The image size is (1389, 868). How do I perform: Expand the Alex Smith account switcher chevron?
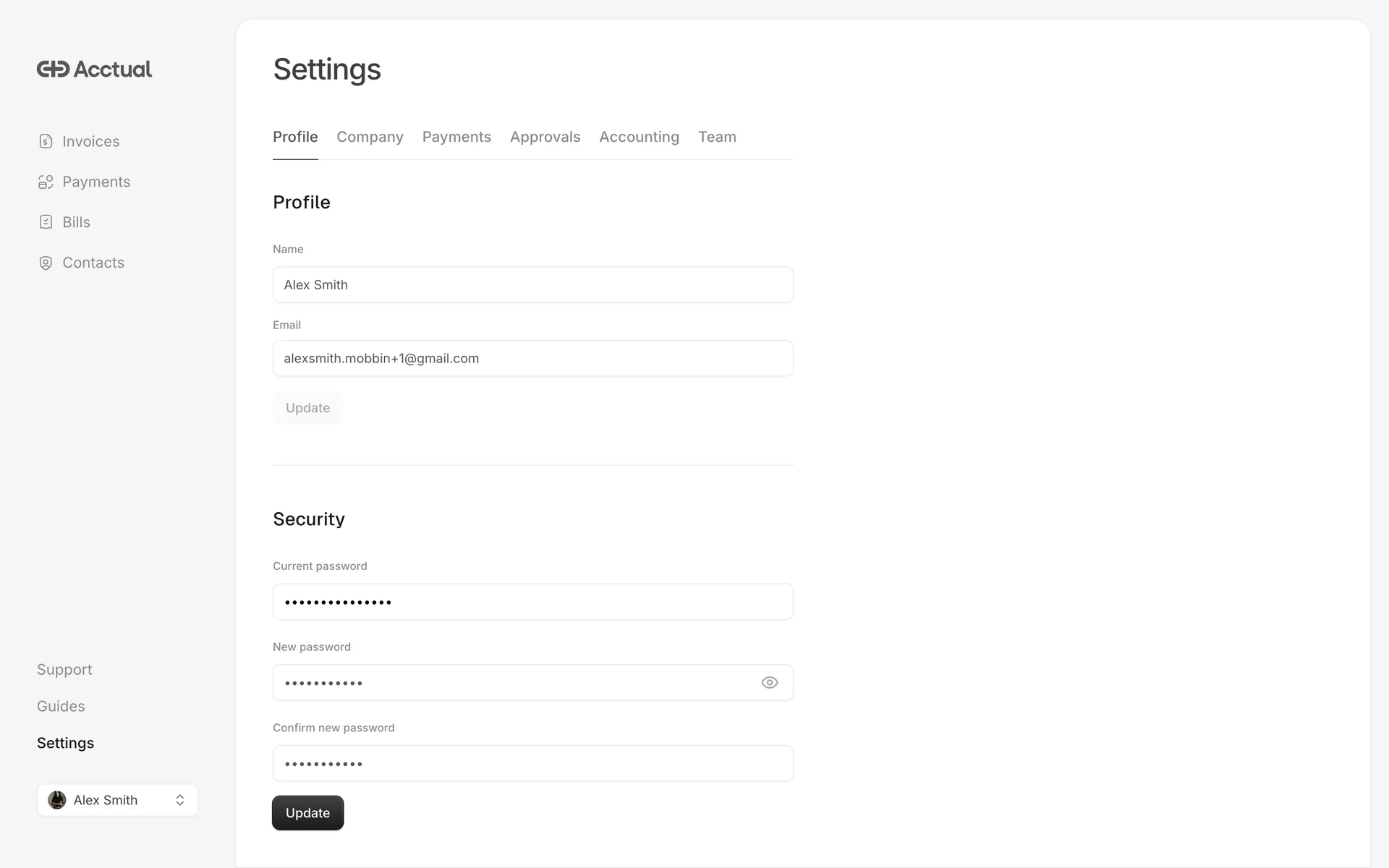click(x=180, y=800)
